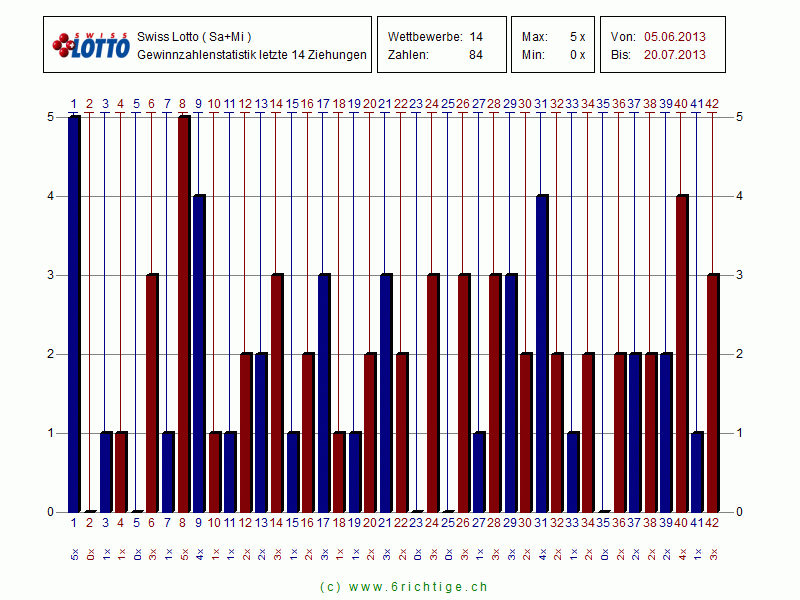Click the end date 20.07.2013
The image size is (800, 600).
tap(674, 55)
